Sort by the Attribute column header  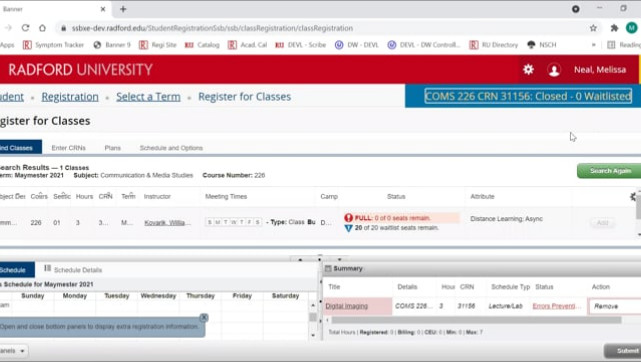pyautogui.click(x=482, y=197)
